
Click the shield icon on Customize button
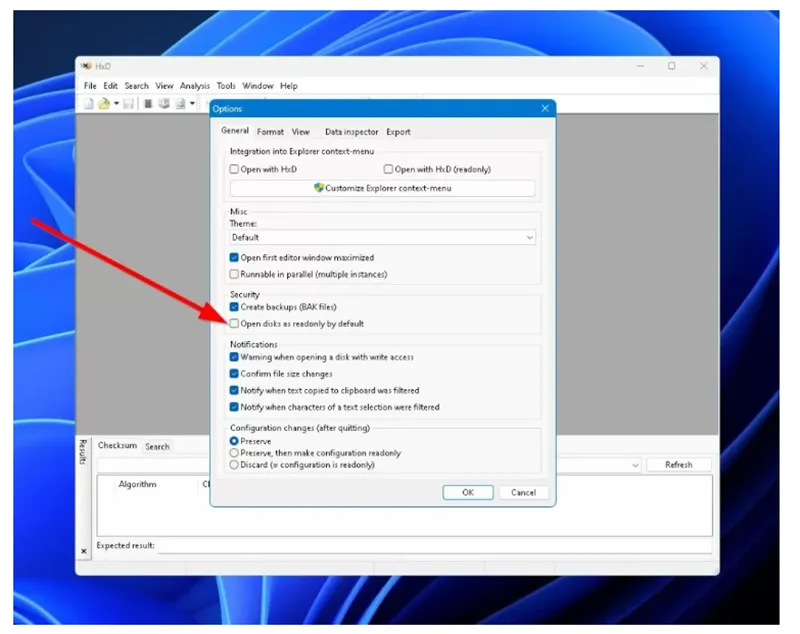click(x=319, y=188)
